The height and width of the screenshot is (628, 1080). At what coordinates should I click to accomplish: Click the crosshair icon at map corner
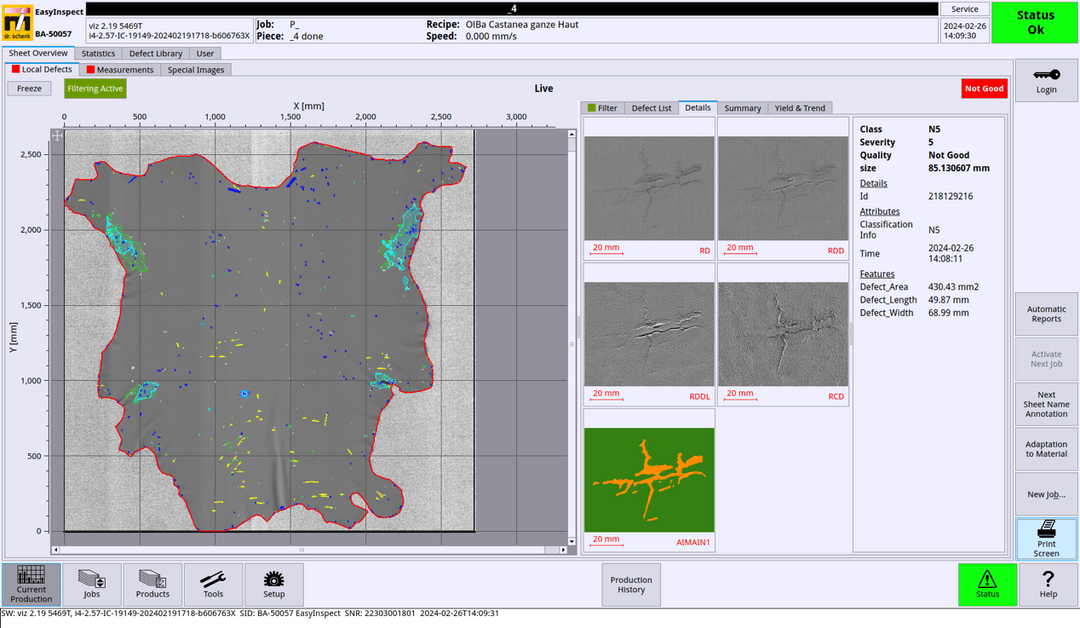(57, 136)
